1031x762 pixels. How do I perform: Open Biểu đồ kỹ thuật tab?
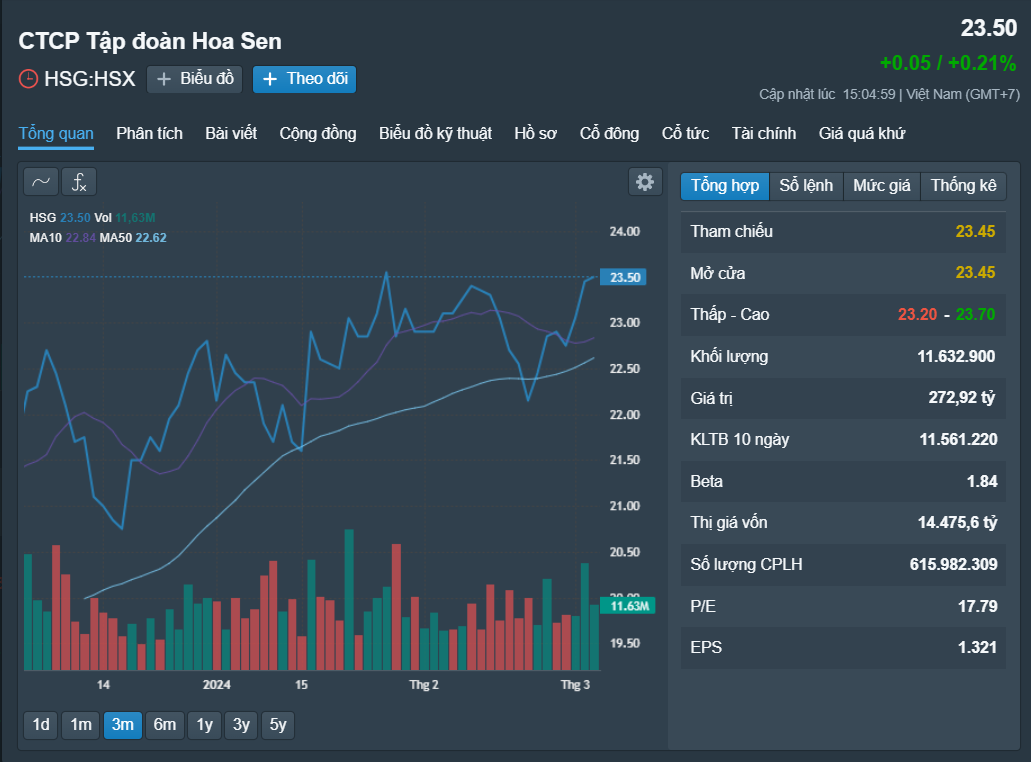click(435, 133)
